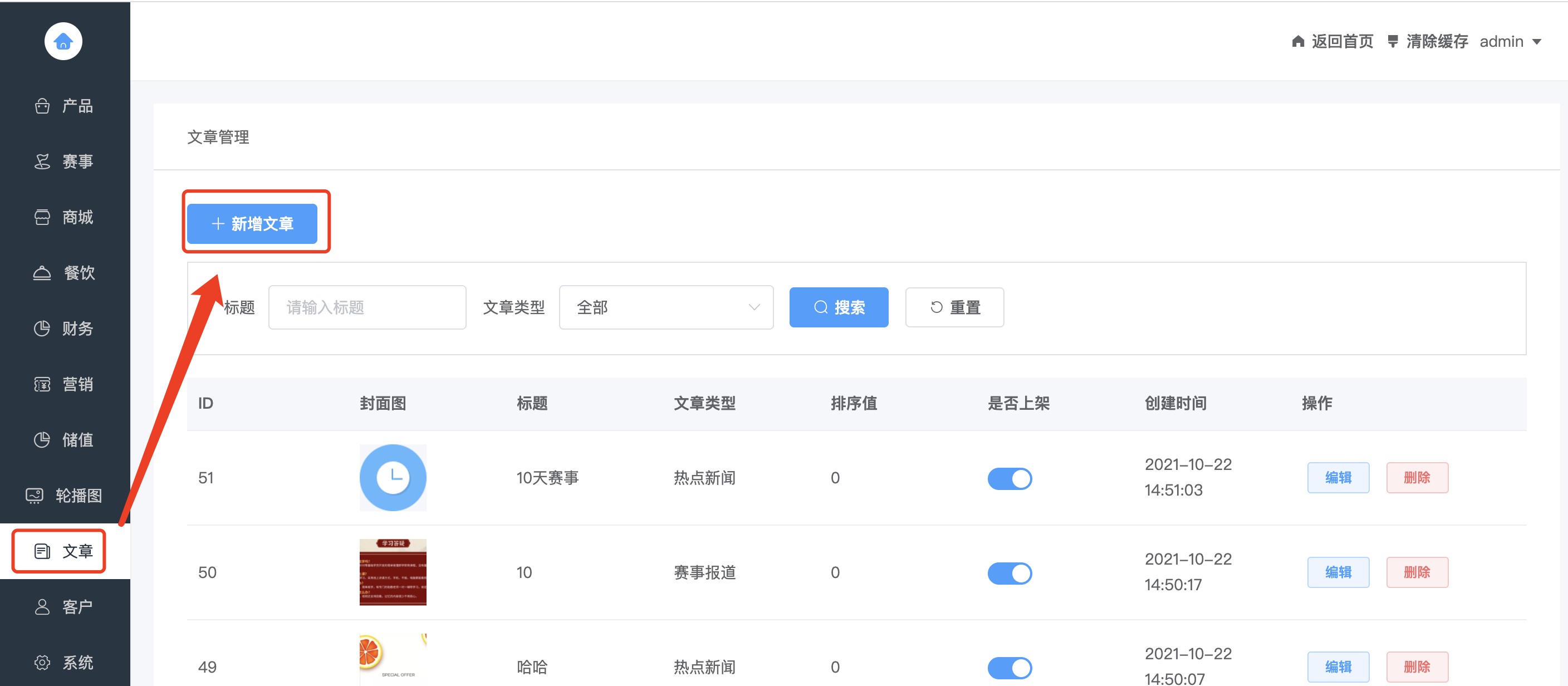Click the 财务 pie chart icon
Viewport: 1568px width, 686px height.
[42, 329]
